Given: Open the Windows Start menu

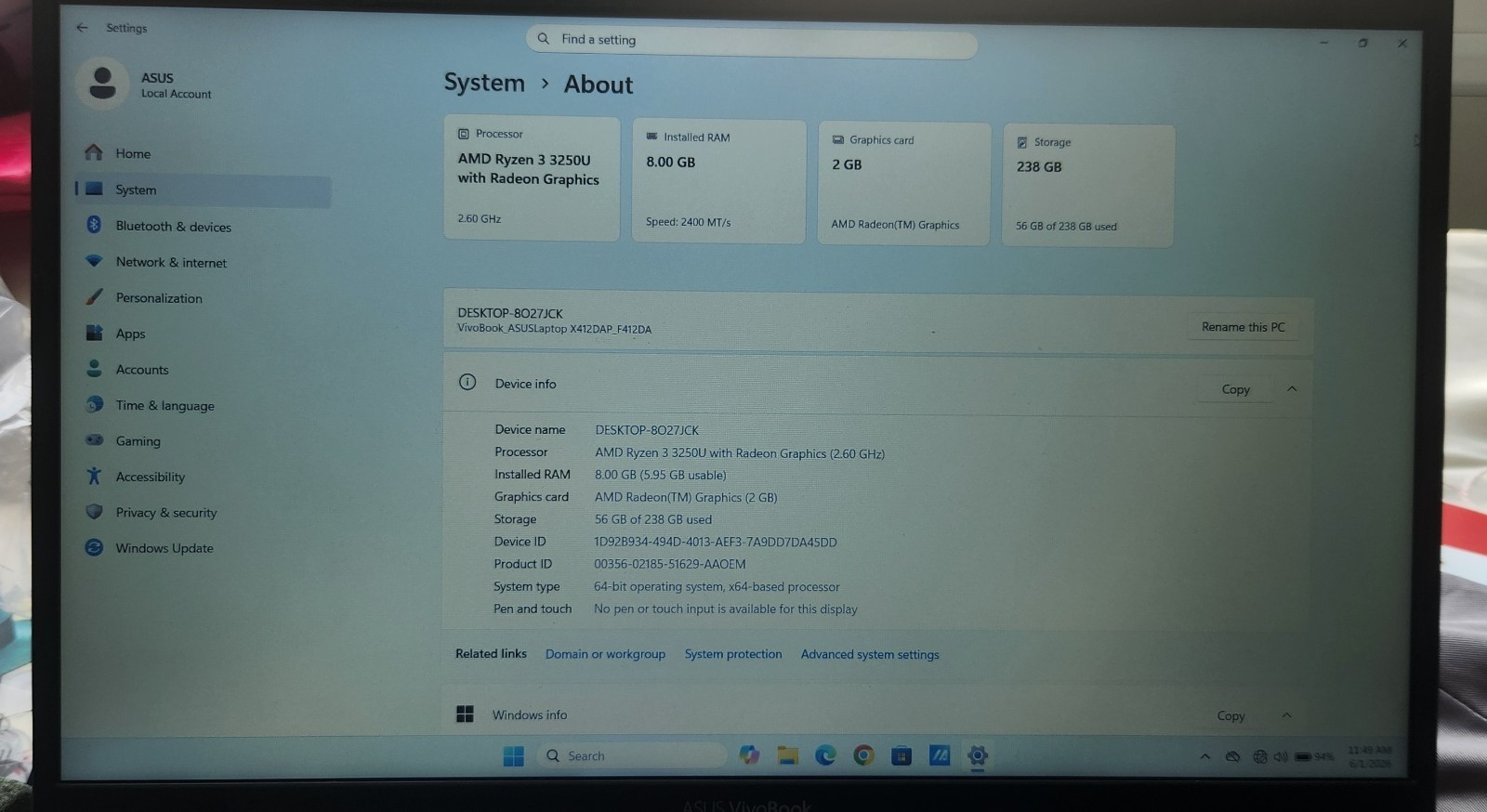Looking at the screenshot, I should point(513,756).
